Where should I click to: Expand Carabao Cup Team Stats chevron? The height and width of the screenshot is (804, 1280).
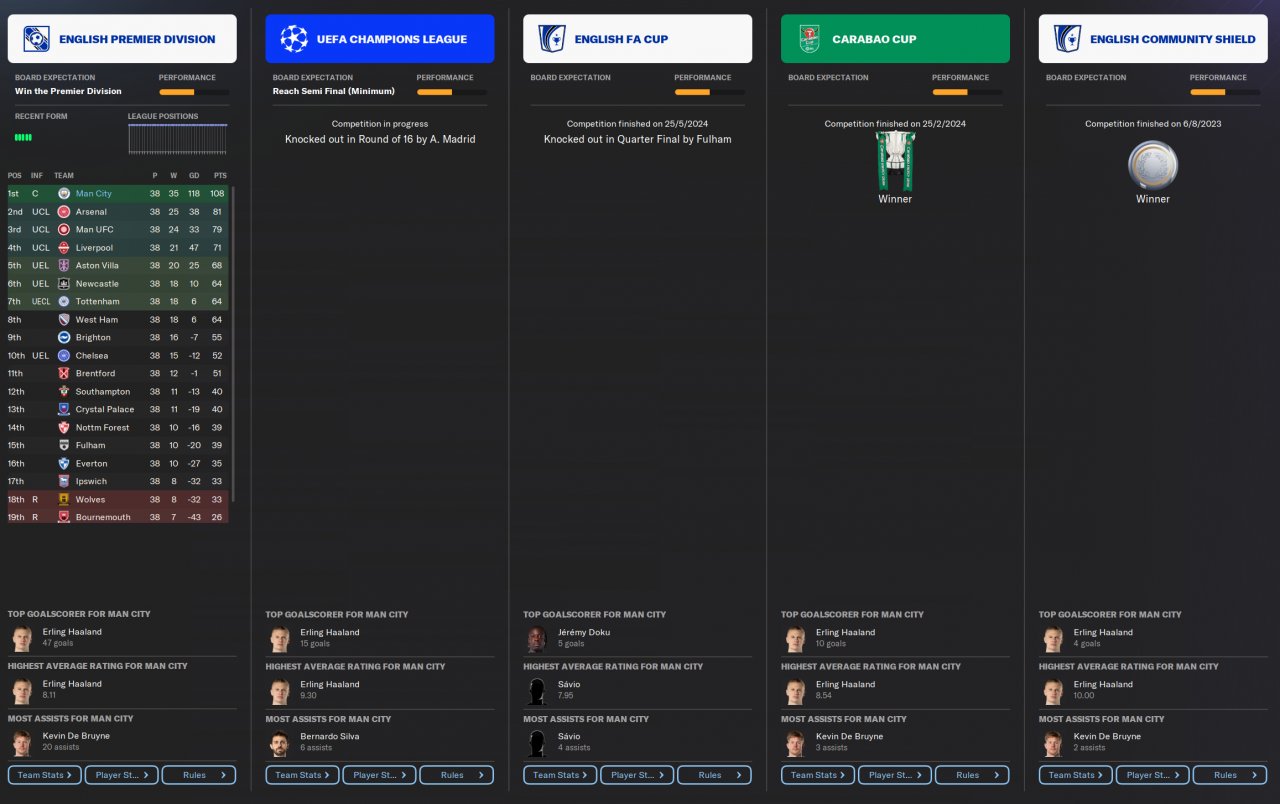coord(843,775)
